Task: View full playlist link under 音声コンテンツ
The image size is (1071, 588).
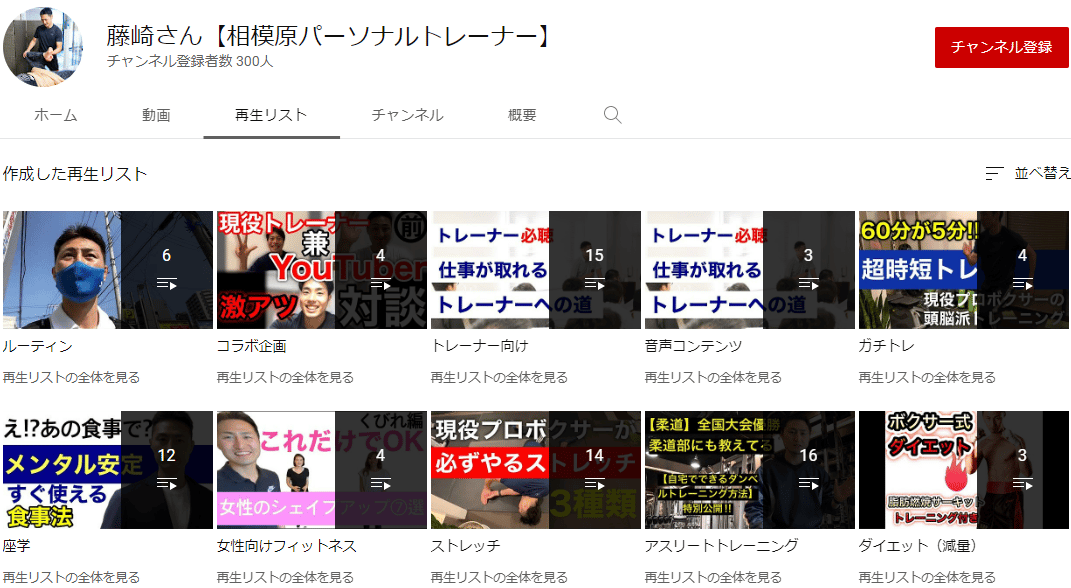Action: tap(713, 377)
